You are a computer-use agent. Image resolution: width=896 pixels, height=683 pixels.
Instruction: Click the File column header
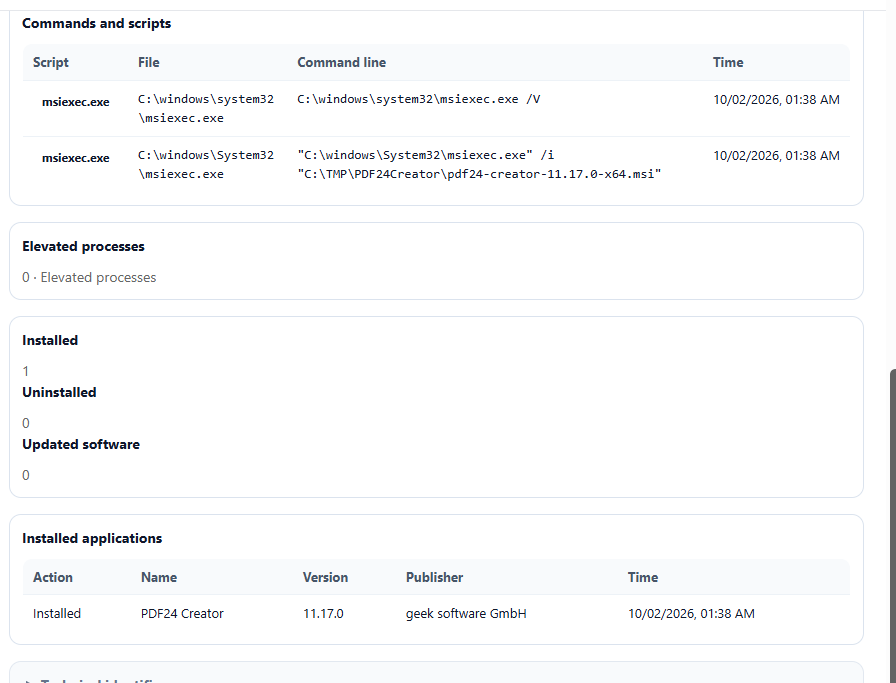pyautogui.click(x=149, y=62)
